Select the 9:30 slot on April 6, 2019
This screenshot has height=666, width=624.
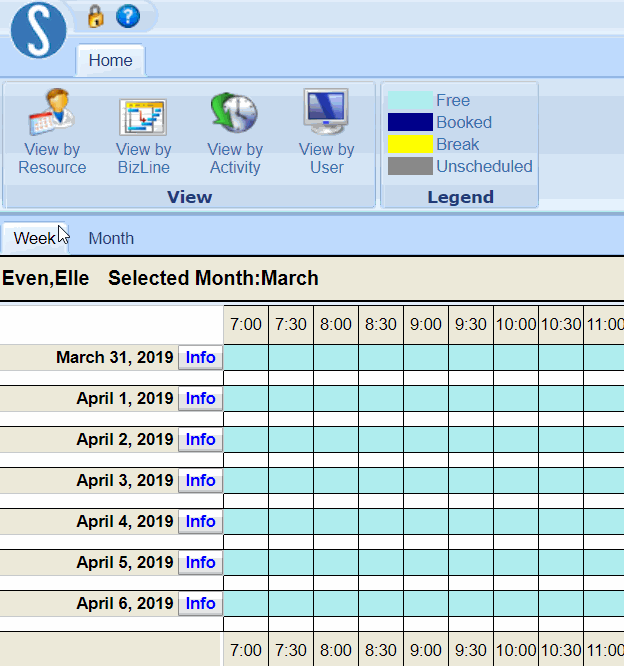coord(471,604)
